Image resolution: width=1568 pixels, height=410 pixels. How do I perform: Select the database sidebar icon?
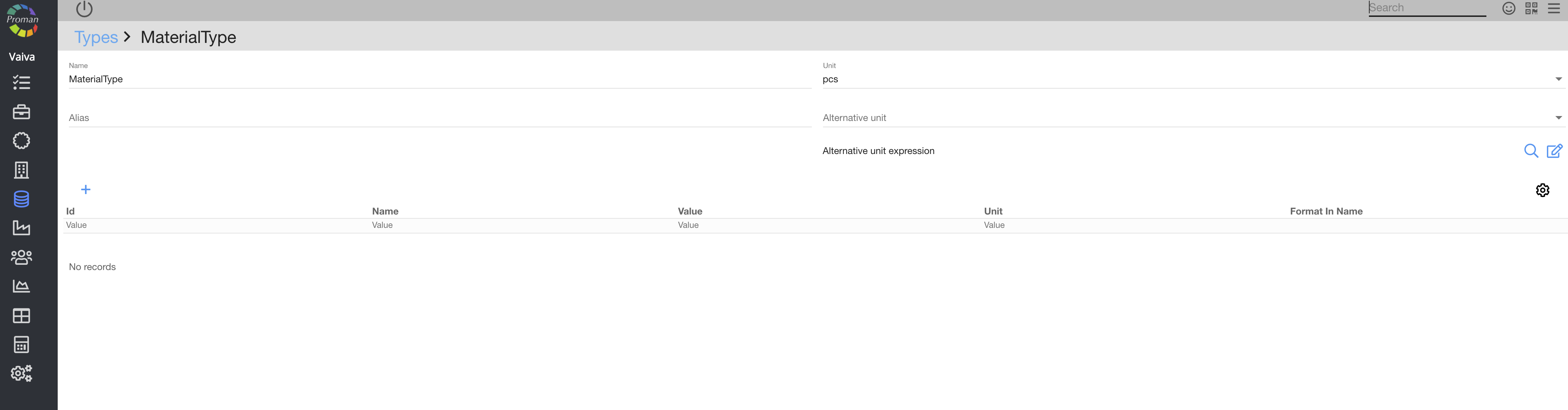pos(21,199)
